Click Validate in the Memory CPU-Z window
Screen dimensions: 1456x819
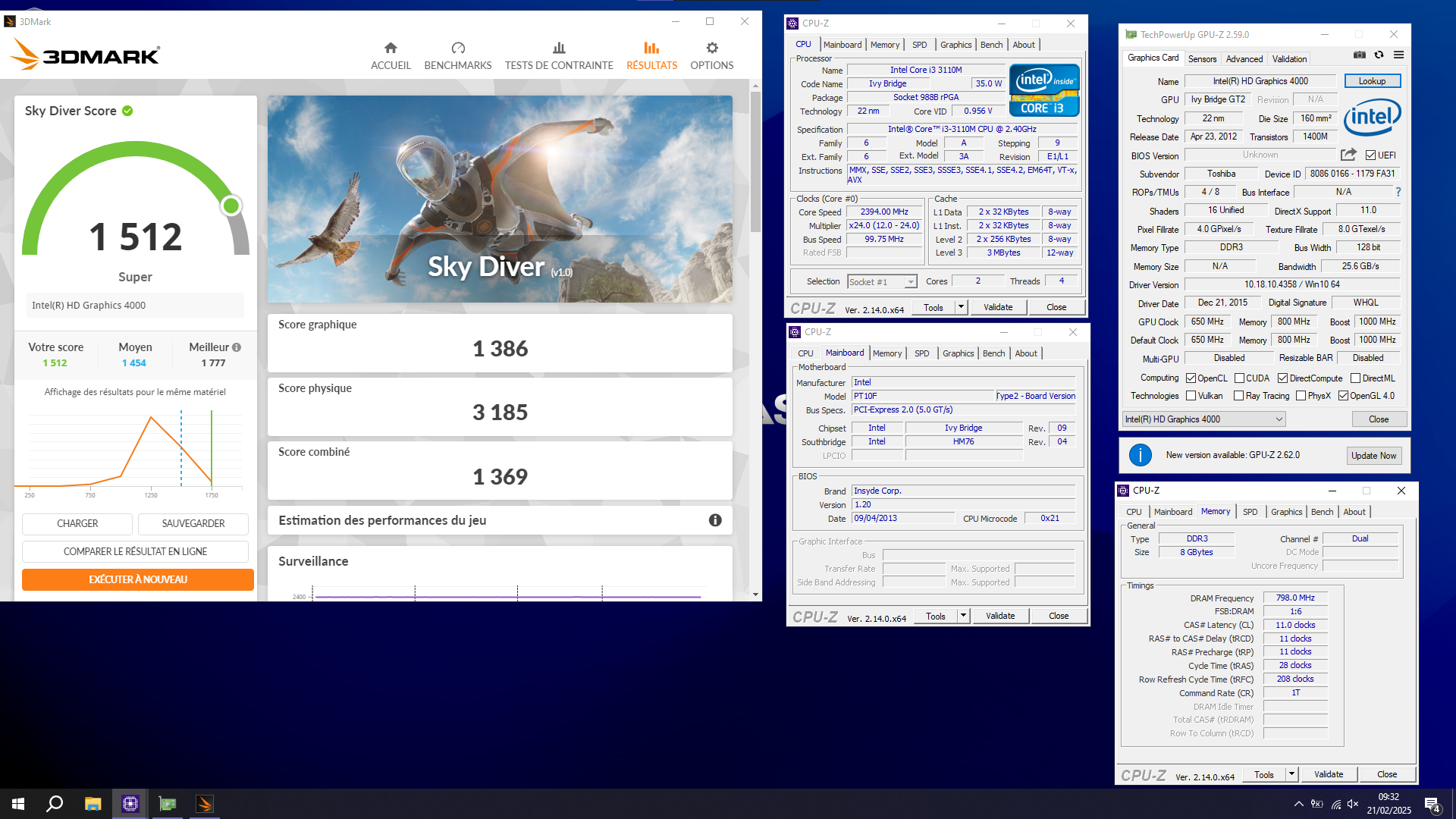click(x=1328, y=774)
